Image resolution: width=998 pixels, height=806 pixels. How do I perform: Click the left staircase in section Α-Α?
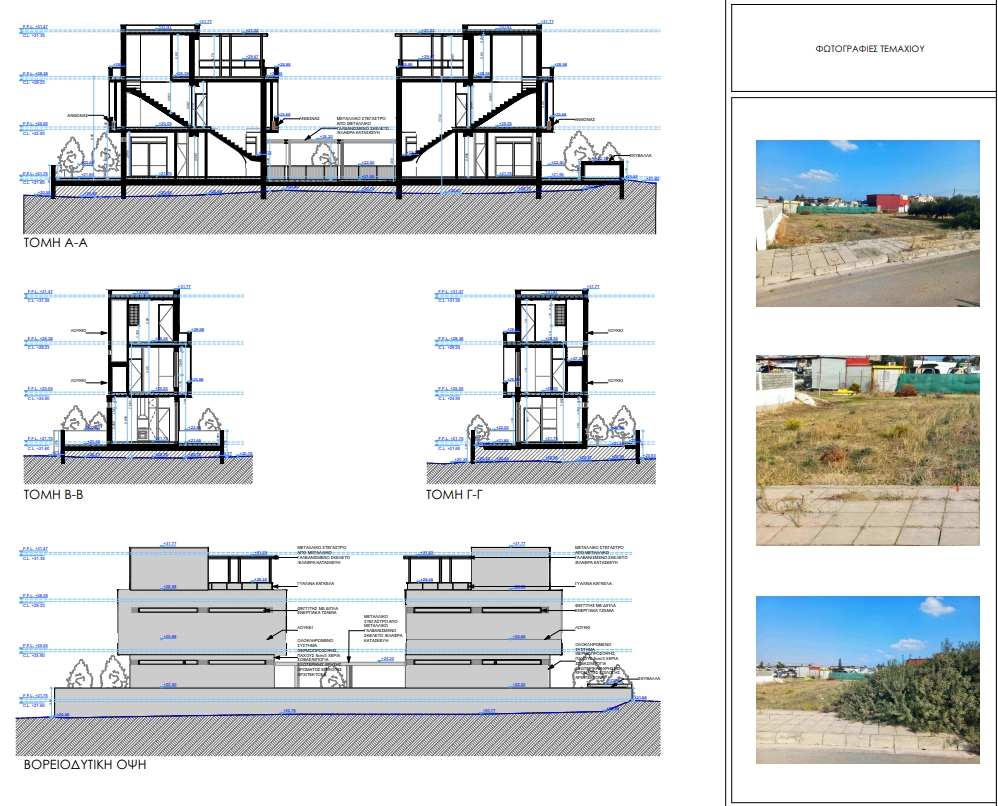click(191, 124)
